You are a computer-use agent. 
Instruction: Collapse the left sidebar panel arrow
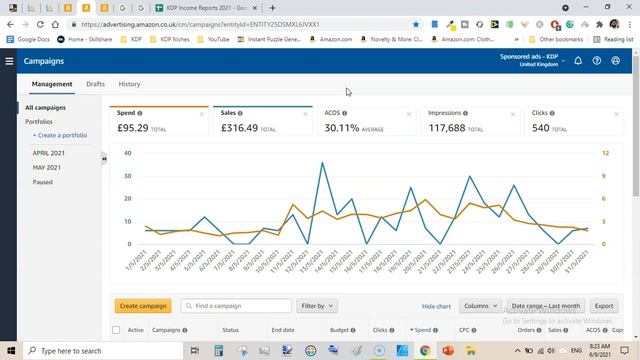[x=104, y=158]
